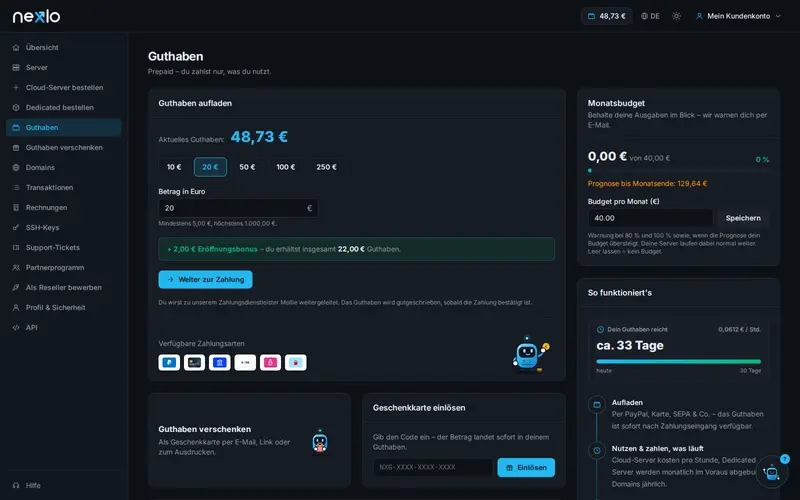Click the PayPal payment icon
The image size is (800, 500).
(x=169, y=363)
